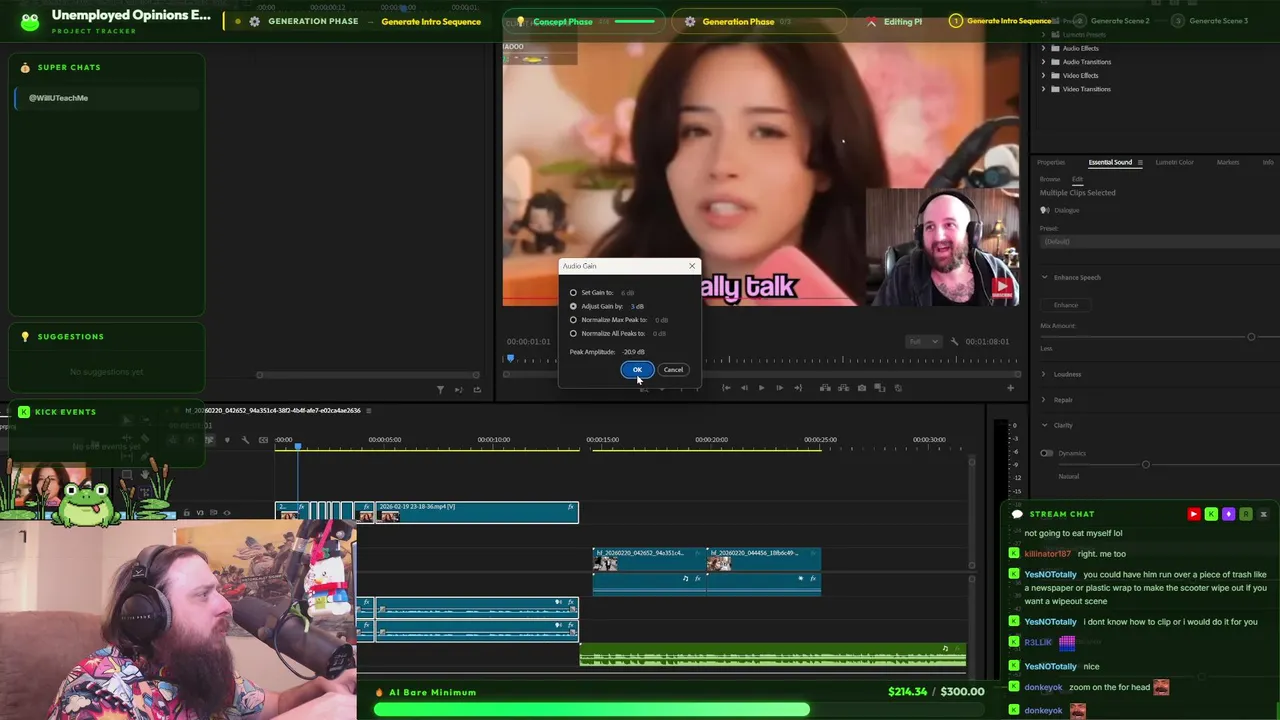Select Normalize All Peaks to radio option
1280x720 pixels.
[x=573, y=333]
